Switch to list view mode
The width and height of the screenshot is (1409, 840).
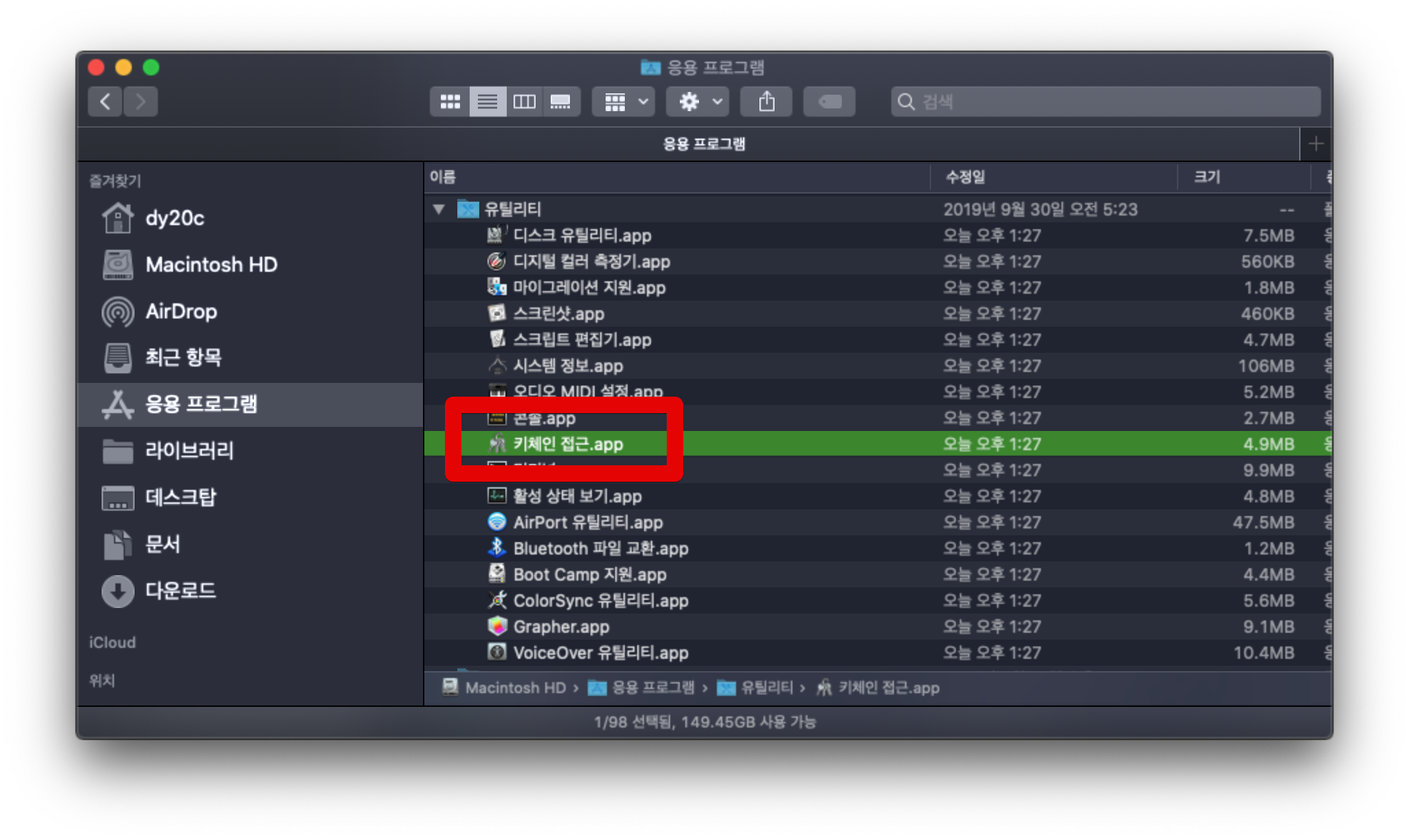click(488, 102)
